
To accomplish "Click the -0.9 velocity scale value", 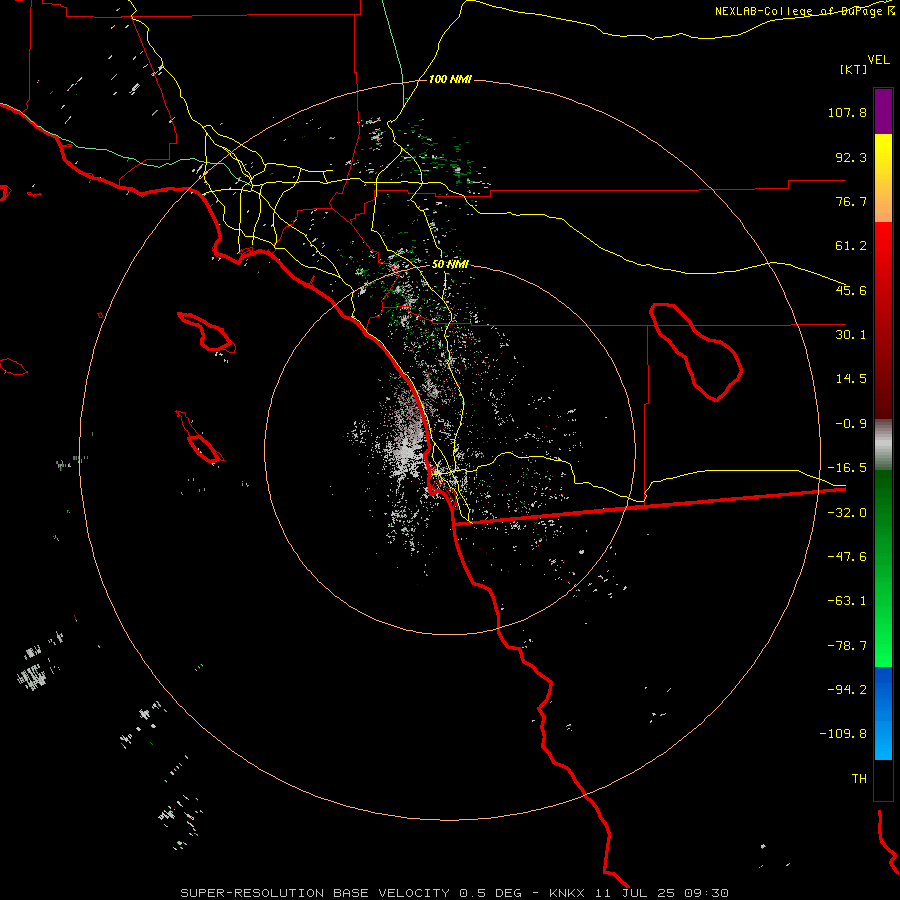I will [x=851, y=424].
